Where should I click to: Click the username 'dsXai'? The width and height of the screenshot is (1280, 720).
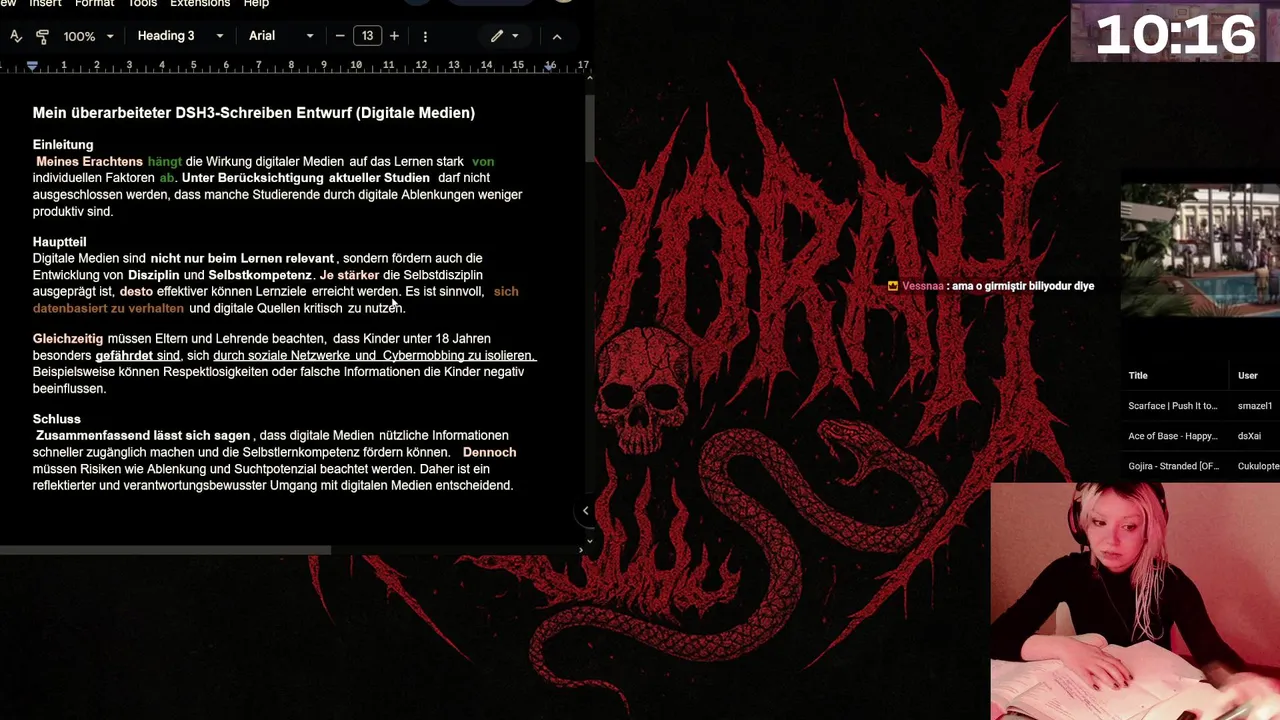(1249, 436)
